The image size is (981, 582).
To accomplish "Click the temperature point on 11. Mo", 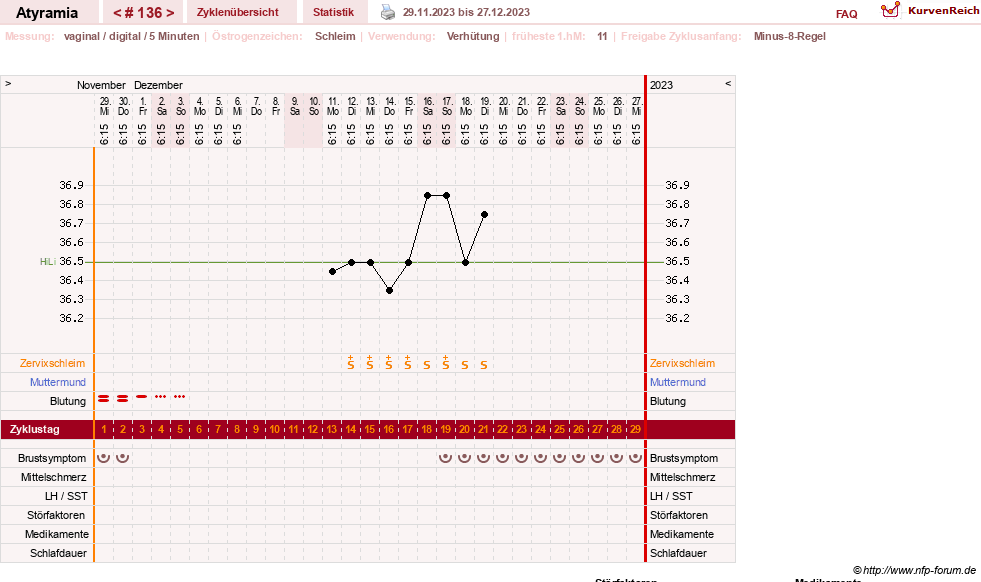I will 332,272.
